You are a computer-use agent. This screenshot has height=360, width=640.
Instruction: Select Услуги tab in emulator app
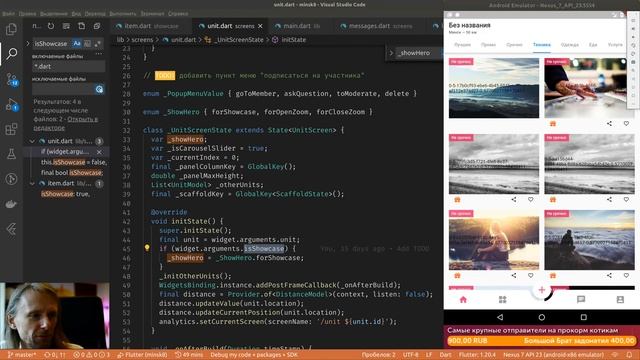(615, 44)
